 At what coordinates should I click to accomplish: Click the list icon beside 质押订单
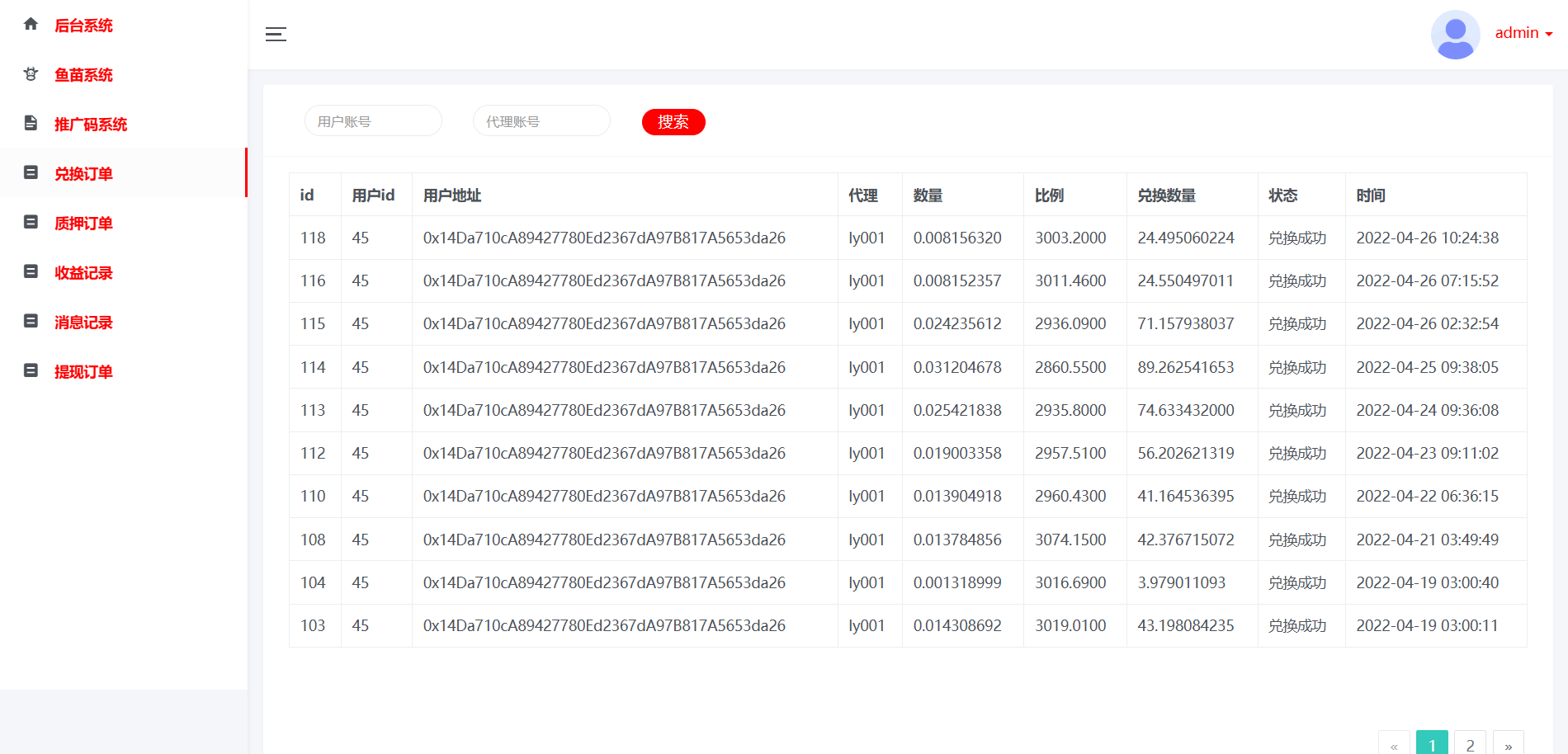tap(31, 223)
